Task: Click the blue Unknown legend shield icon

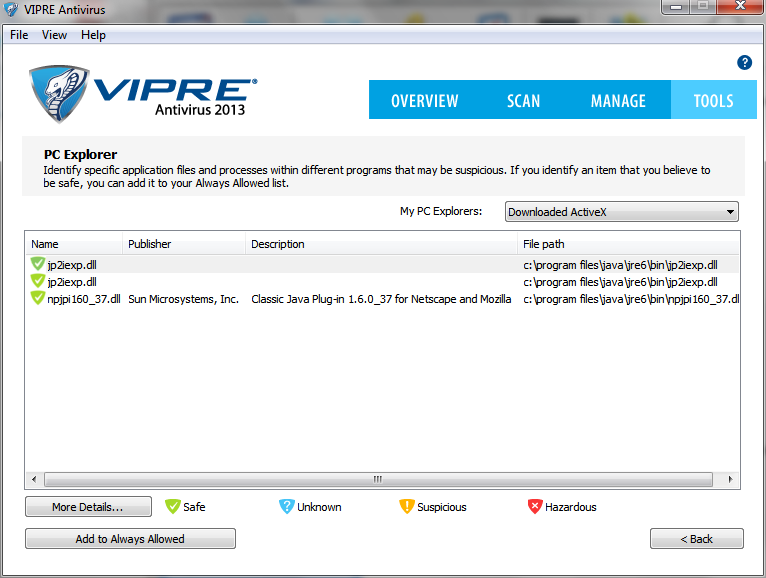Action: [x=286, y=507]
